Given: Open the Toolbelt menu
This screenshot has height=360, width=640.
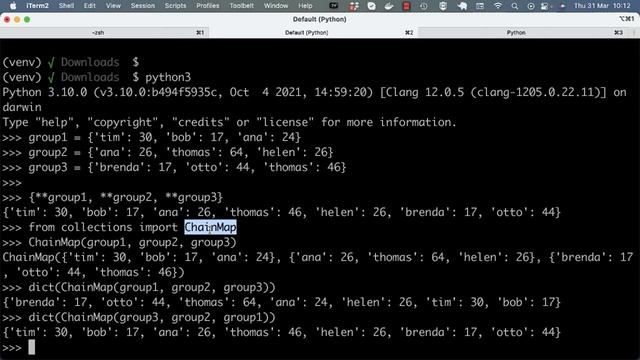Looking at the screenshot, I should tap(242, 6).
